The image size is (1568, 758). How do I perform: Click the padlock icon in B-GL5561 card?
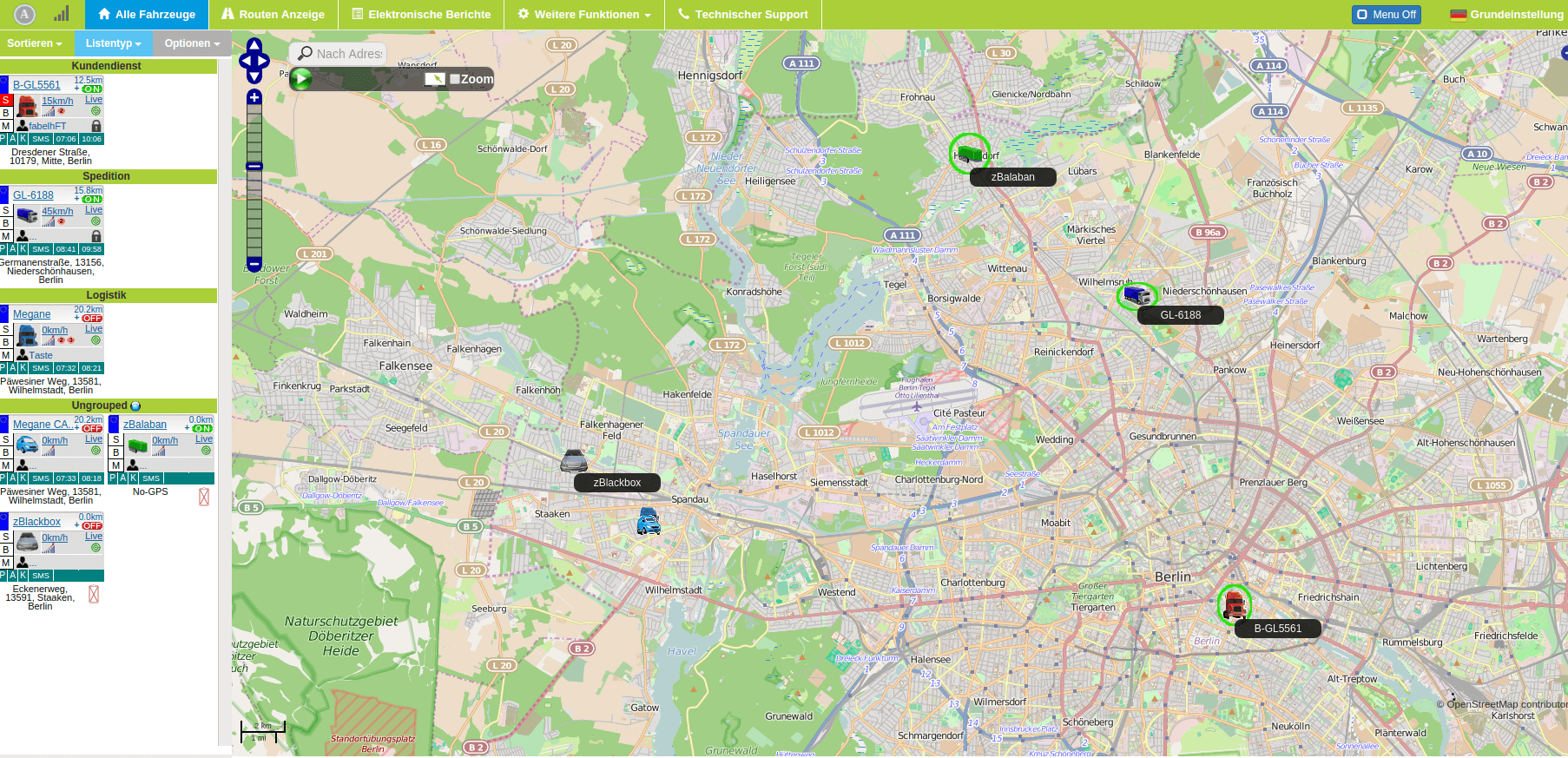[96, 126]
